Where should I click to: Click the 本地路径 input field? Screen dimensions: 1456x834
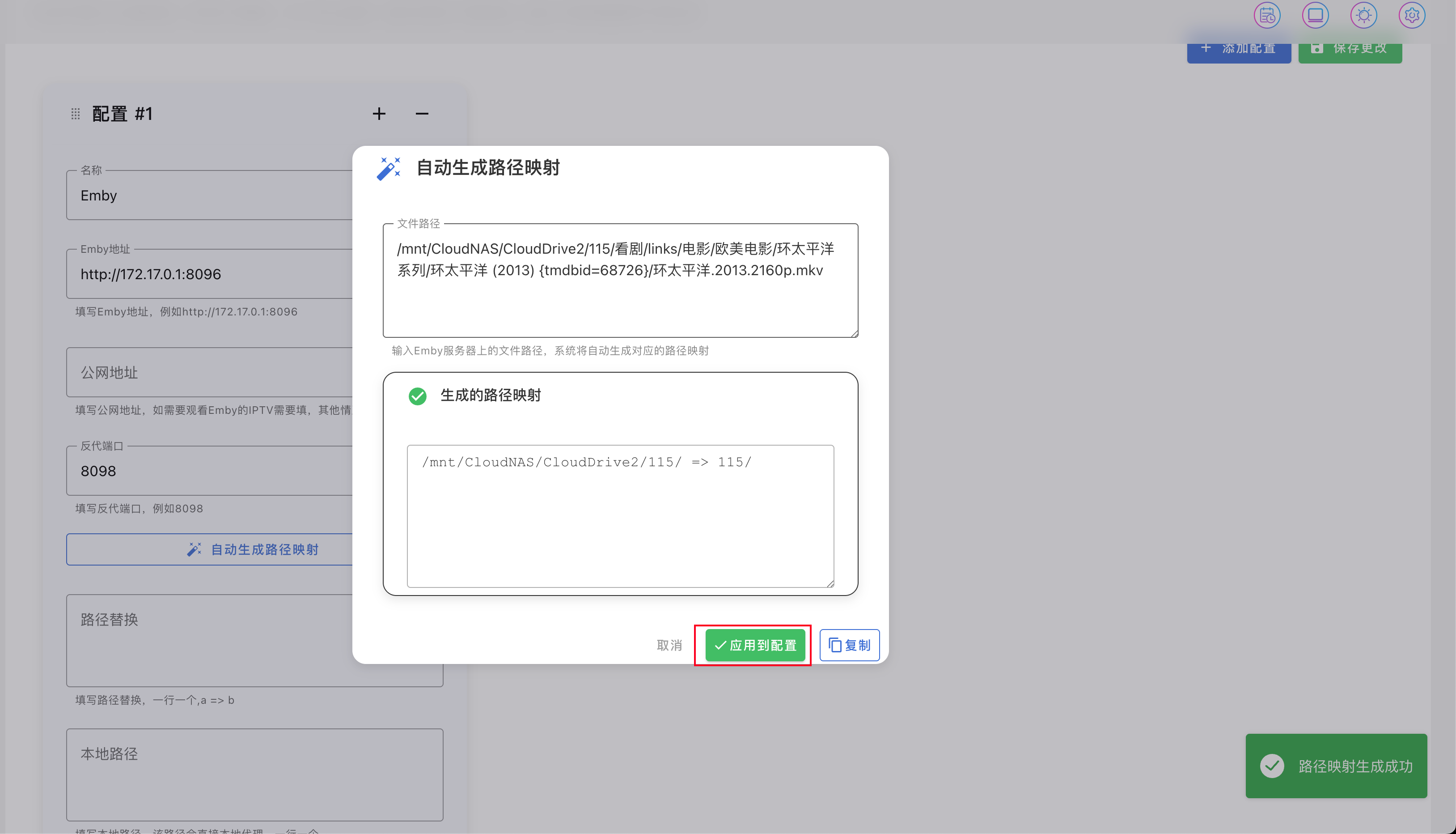point(254,774)
